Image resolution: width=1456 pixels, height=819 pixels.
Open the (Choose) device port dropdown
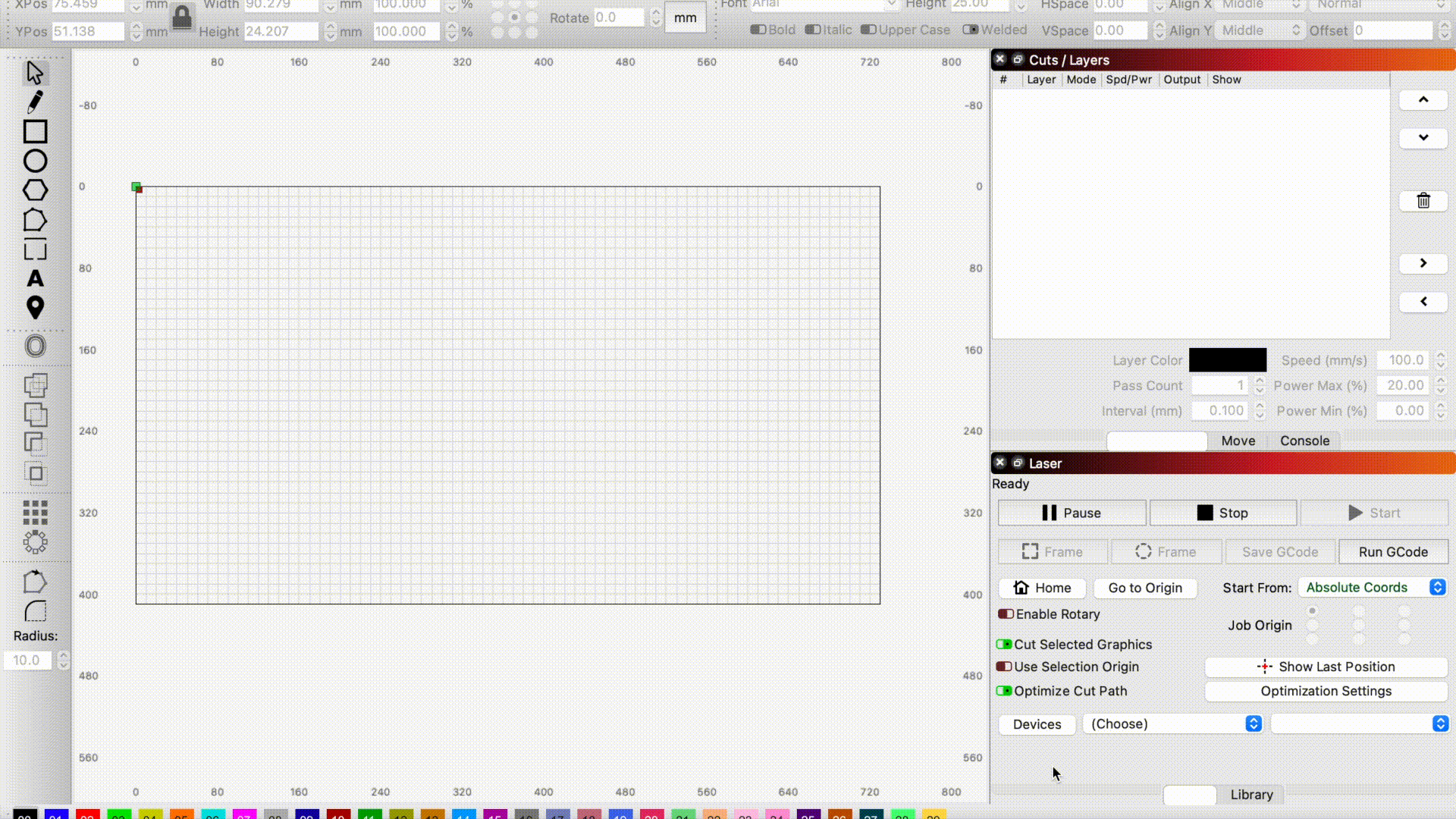pyautogui.click(x=1172, y=724)
